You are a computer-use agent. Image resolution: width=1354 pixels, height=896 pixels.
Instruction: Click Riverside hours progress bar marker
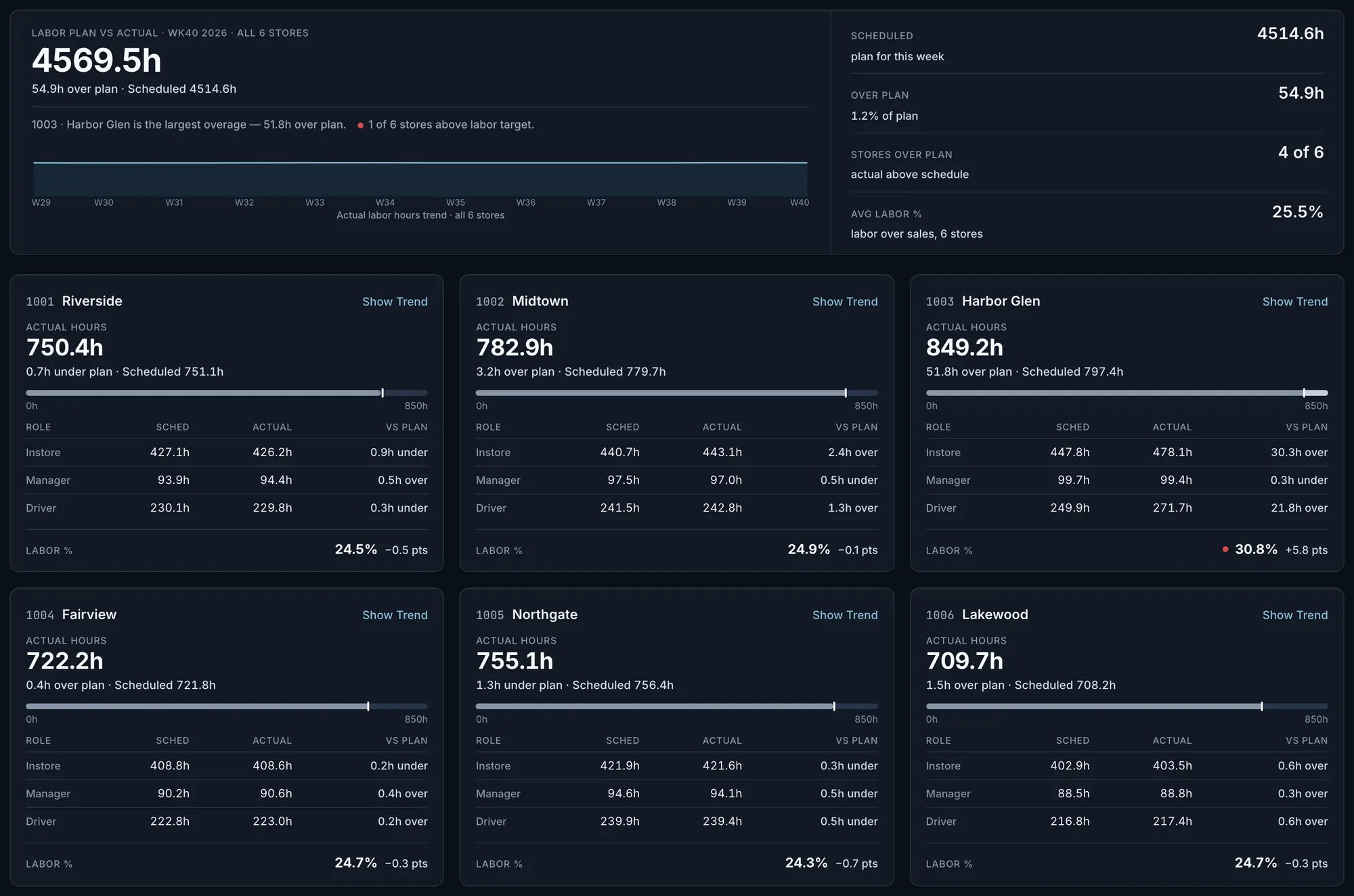(383, 393)
